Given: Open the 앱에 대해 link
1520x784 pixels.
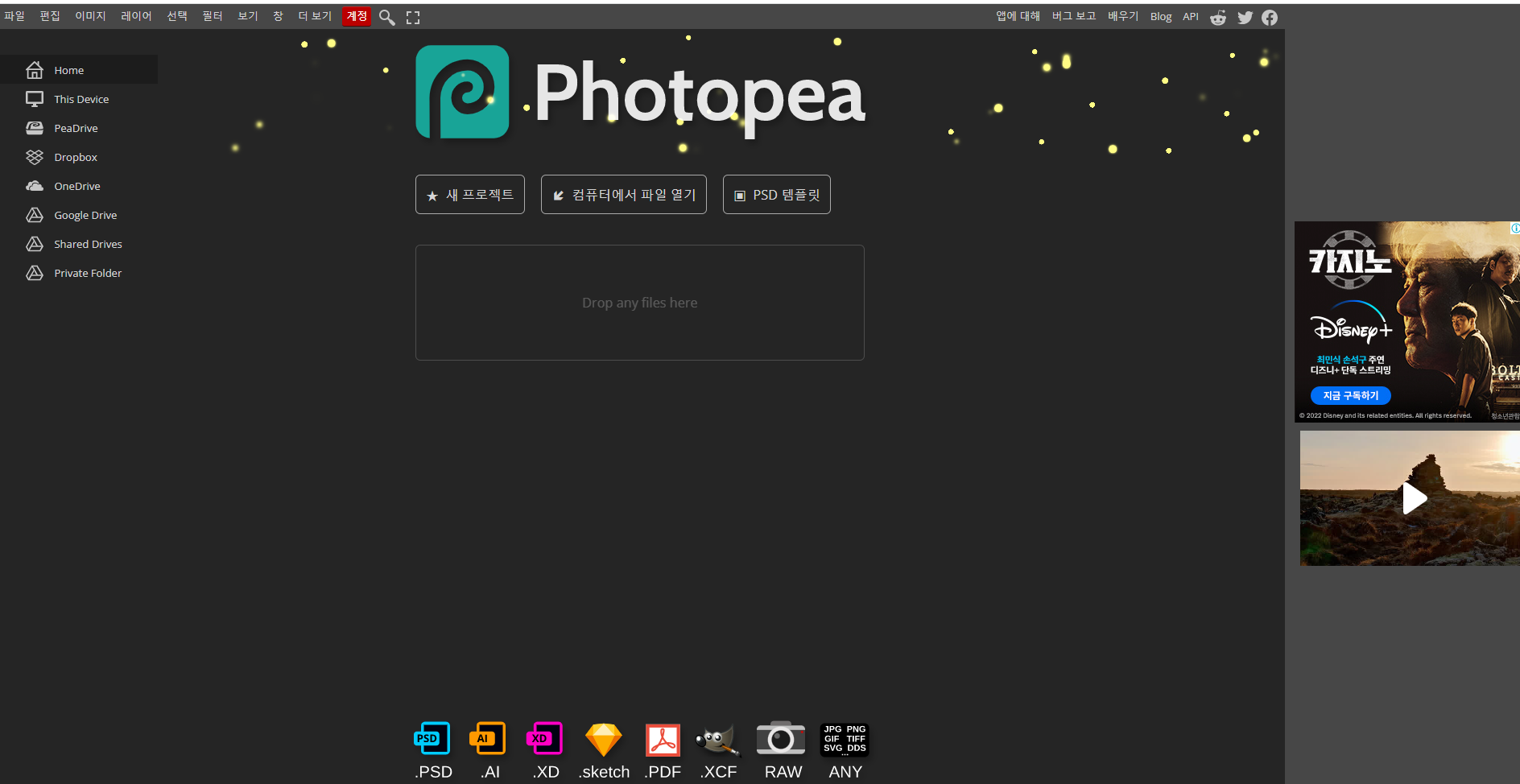Looking at the screenshot, I should pos(1018,16).
